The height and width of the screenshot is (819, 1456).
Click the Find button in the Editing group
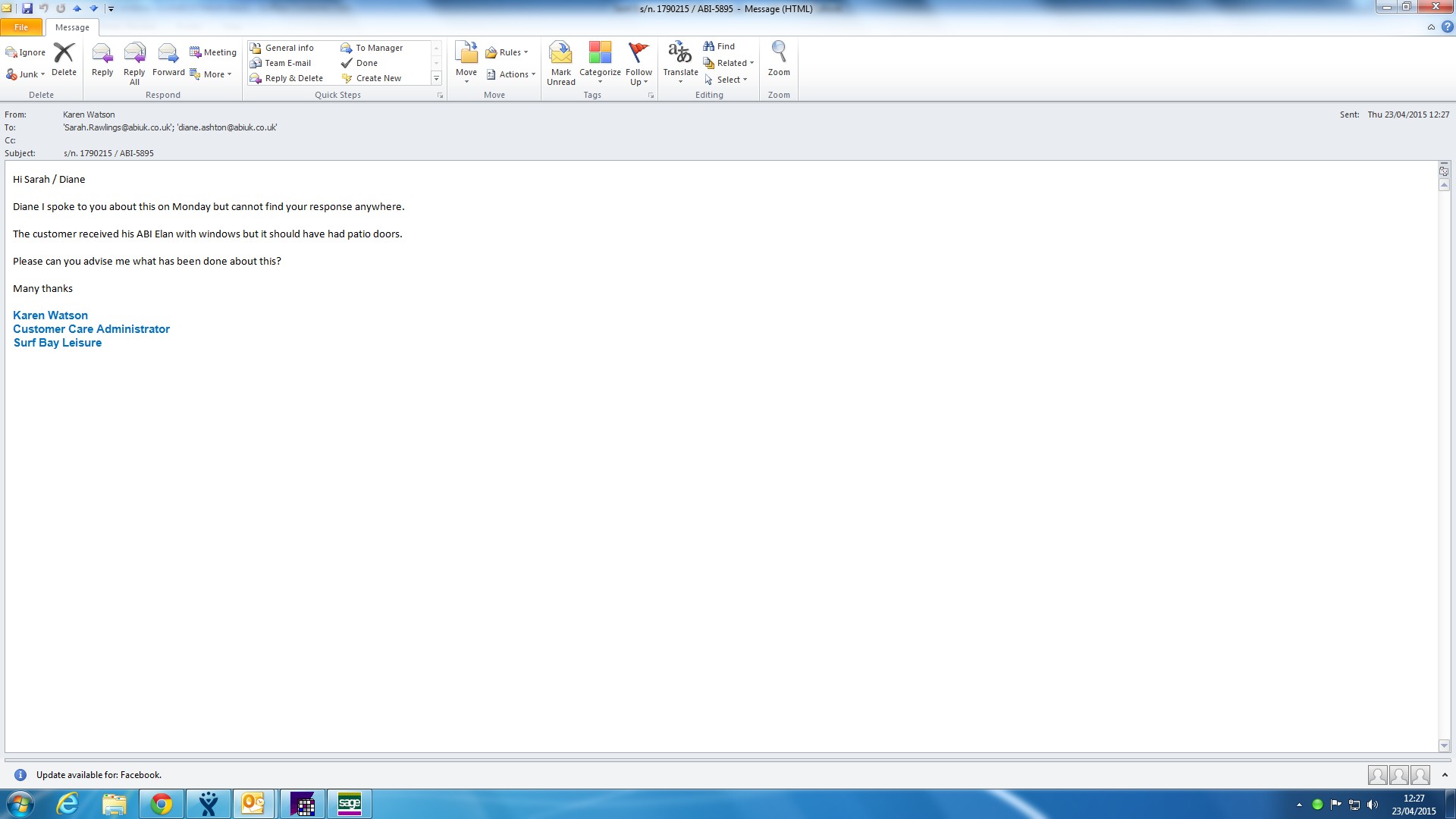tap(719, 46)
